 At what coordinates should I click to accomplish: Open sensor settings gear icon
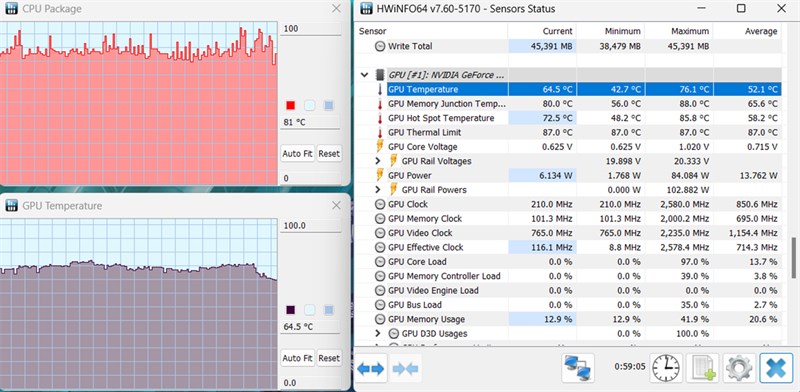(x=739, y=368)
